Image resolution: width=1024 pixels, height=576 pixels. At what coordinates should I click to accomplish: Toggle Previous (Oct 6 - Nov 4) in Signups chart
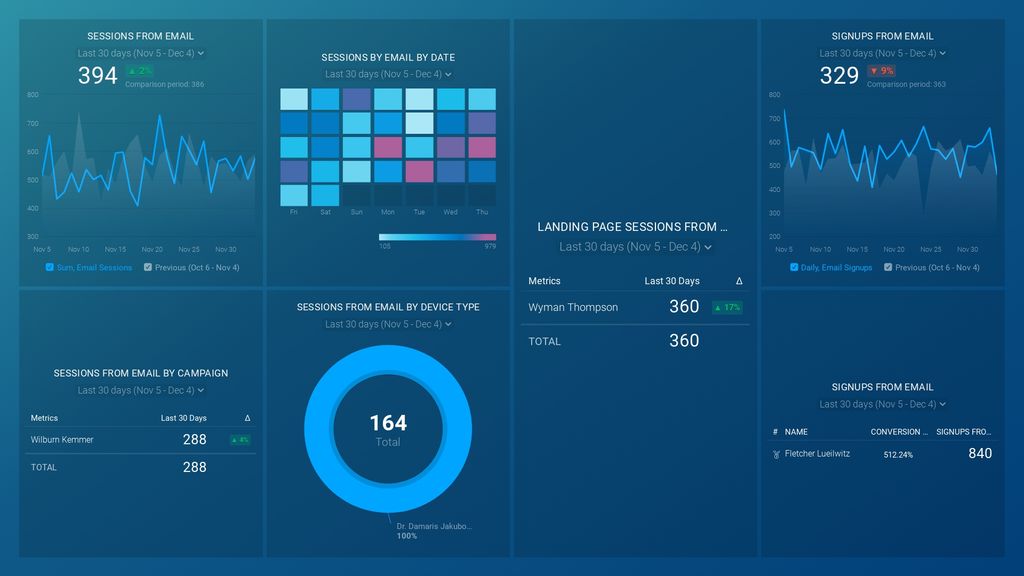(x=888, y=267)
